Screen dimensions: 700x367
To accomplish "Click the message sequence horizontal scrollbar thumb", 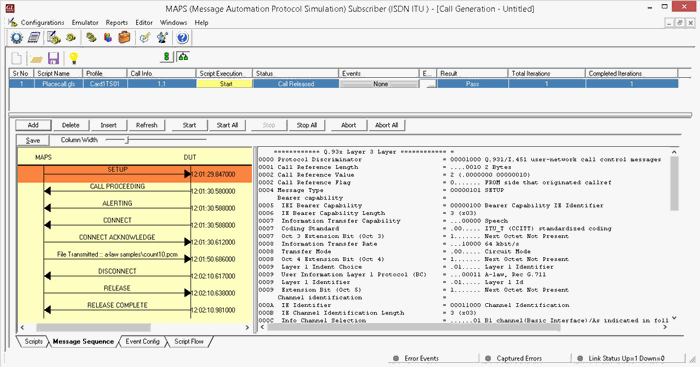I will [x=93, y=328].
